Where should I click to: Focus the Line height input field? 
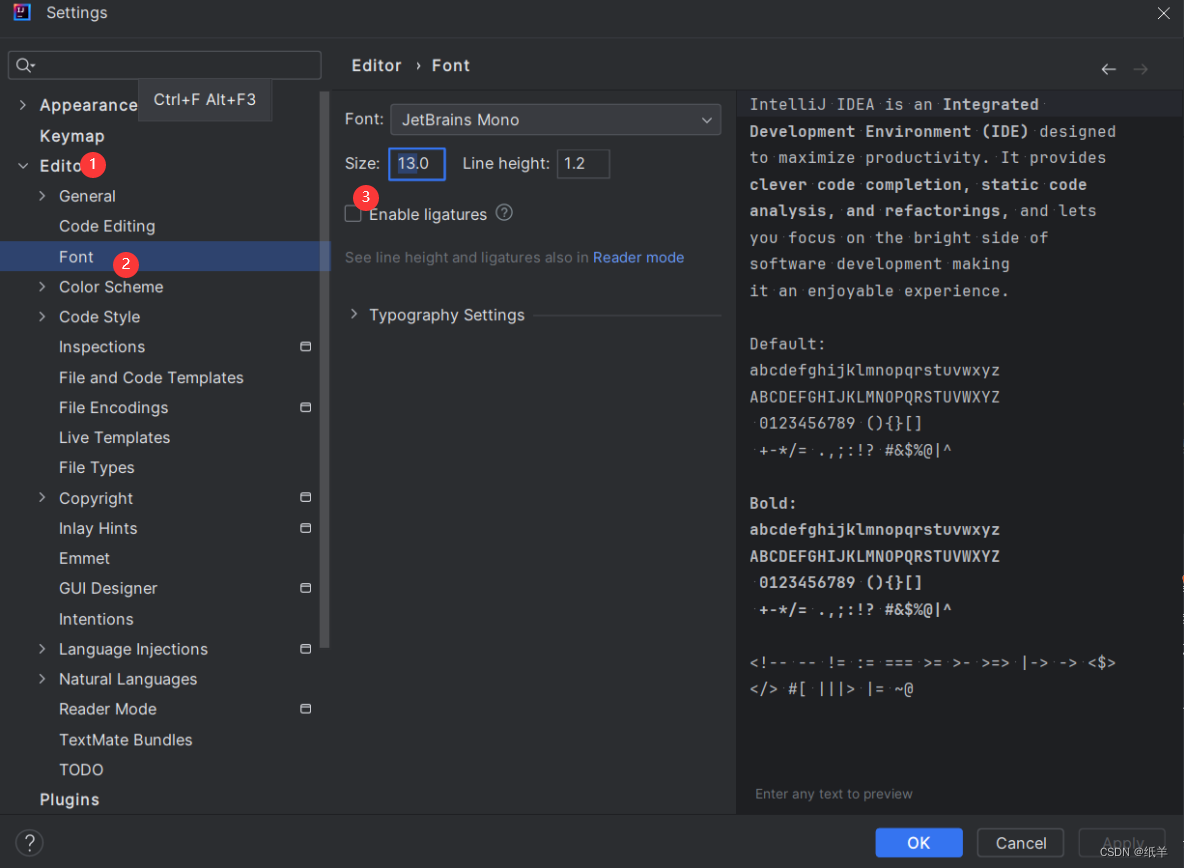(x=583, y=164)
